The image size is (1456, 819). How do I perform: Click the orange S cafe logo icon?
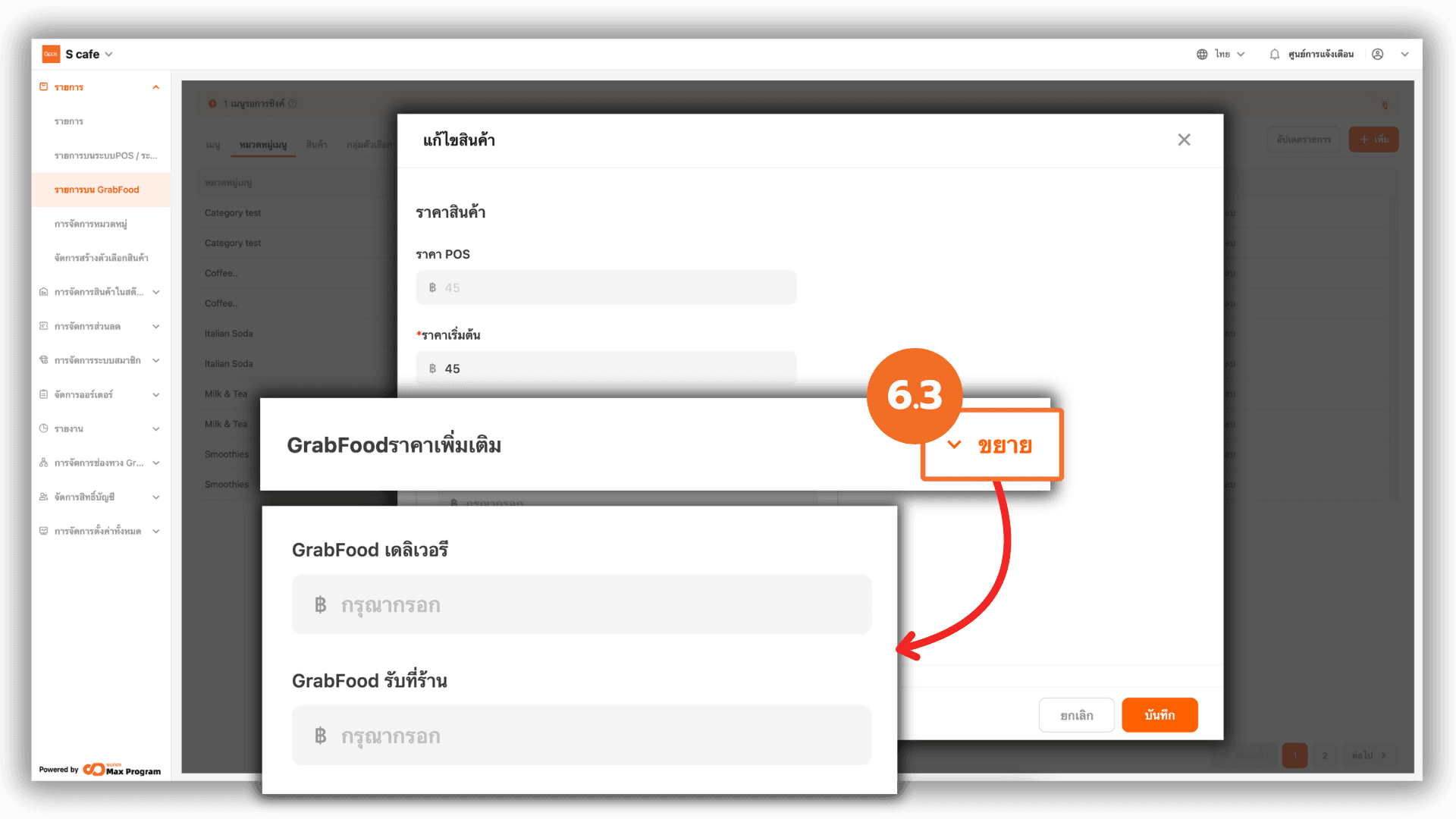coord(51,54)
